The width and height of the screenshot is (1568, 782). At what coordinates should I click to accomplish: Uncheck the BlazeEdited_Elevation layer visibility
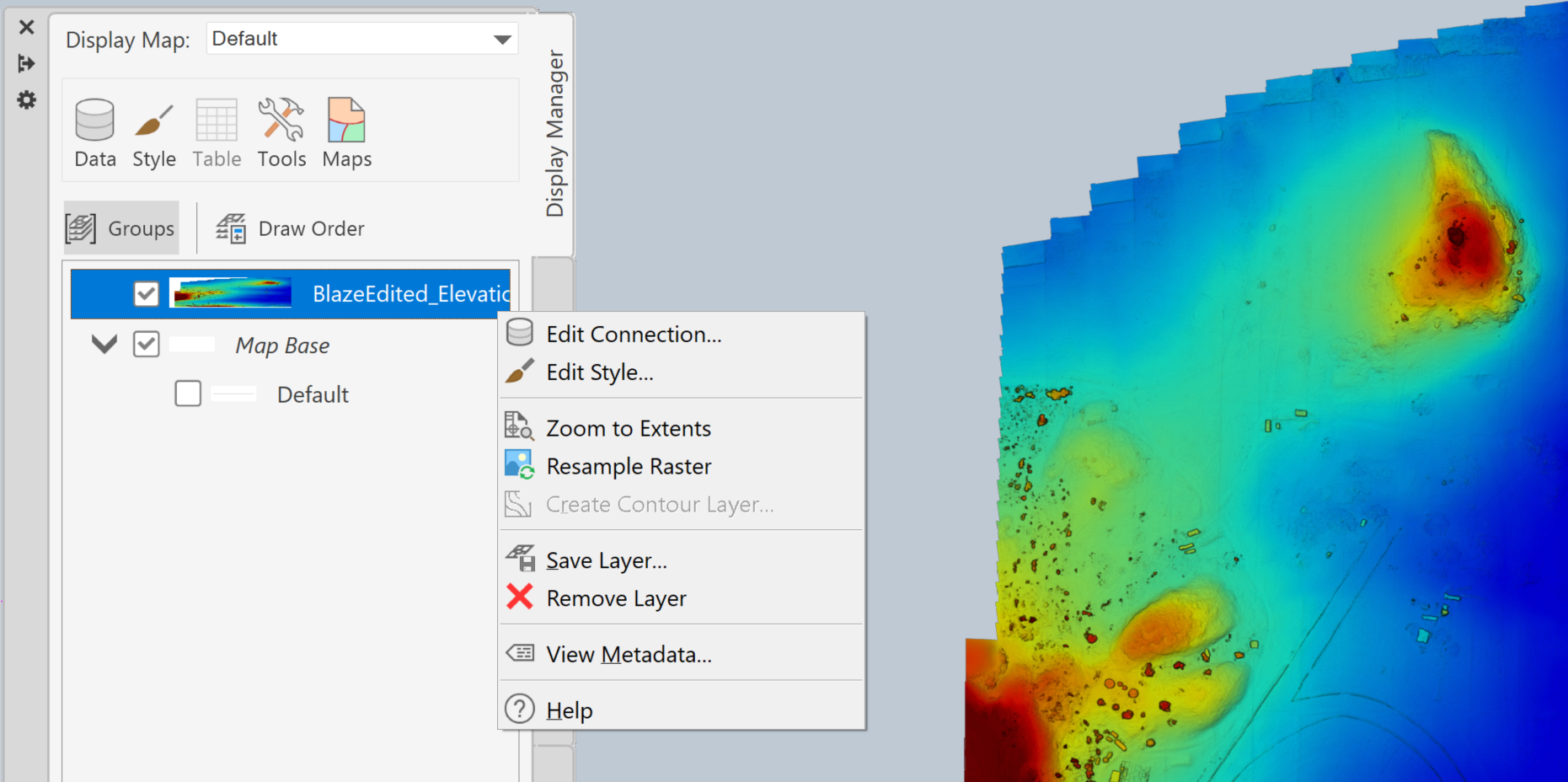click(x=146, y=293)
